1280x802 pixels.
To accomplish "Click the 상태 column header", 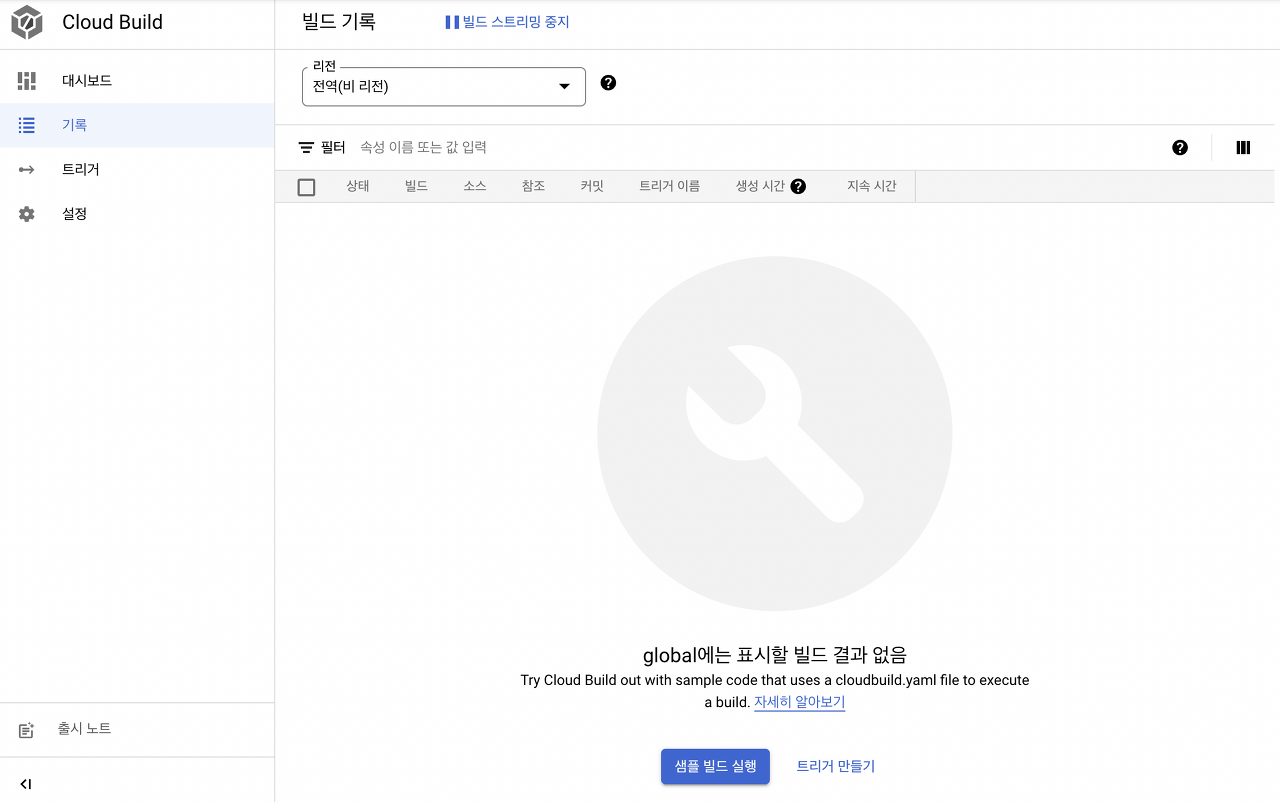I will pos(358,186).
